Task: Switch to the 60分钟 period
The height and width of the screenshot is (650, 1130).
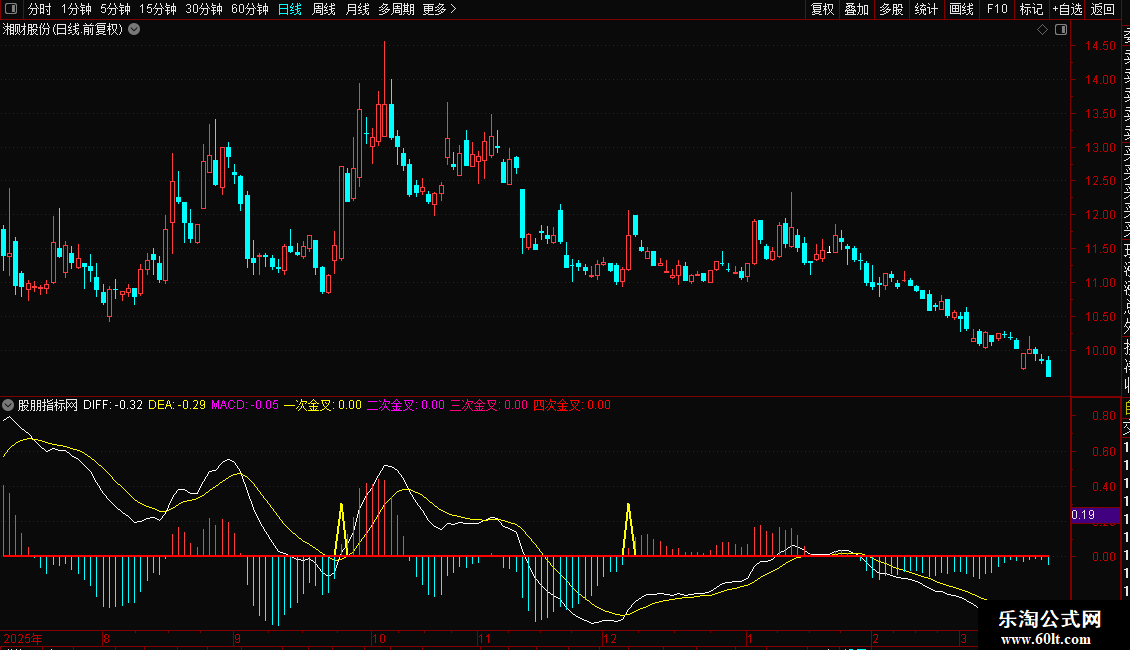Action: 249,9
